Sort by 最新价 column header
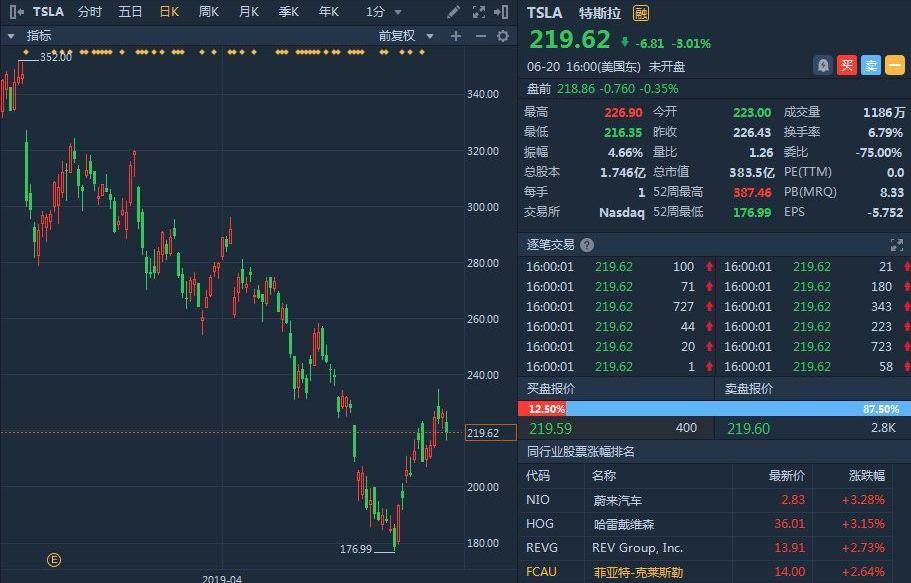911x583 pixels. [787, 476]
